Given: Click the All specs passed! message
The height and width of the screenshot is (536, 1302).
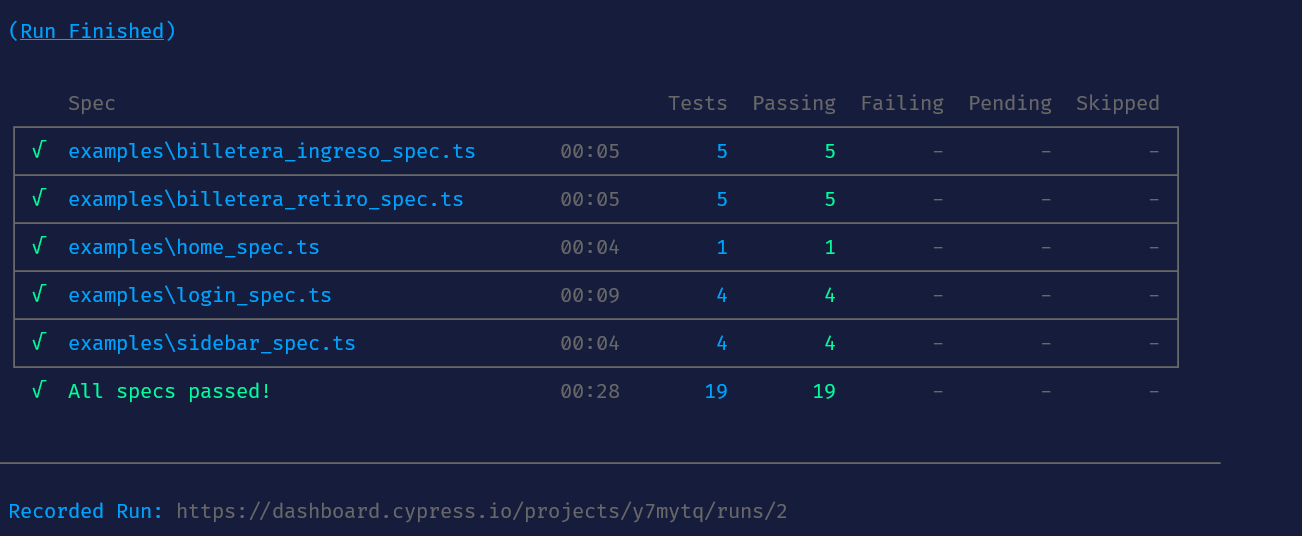Looking at the screenshot, I should click(170, 391).
